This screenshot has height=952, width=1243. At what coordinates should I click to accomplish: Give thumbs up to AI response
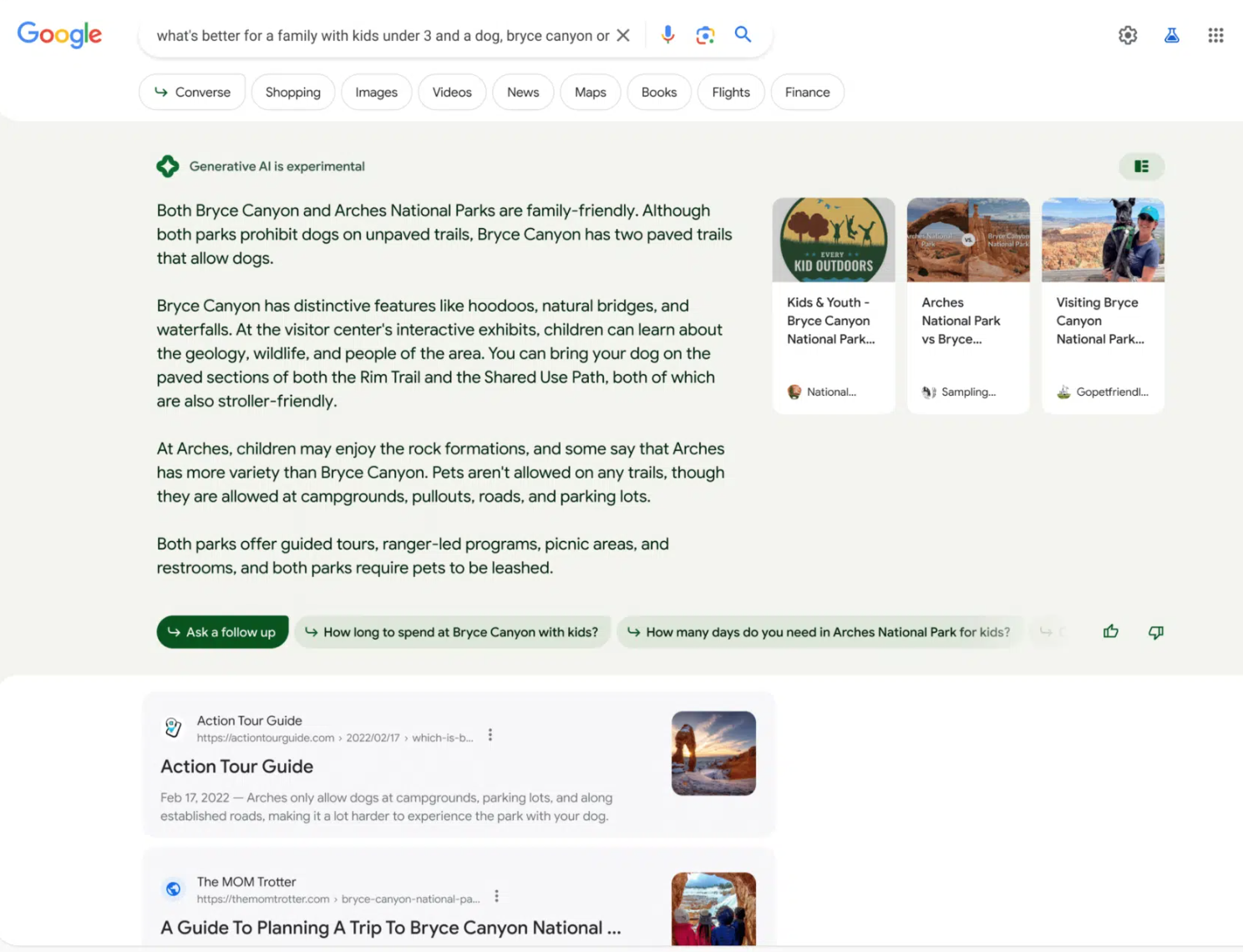coord(1110,632)
